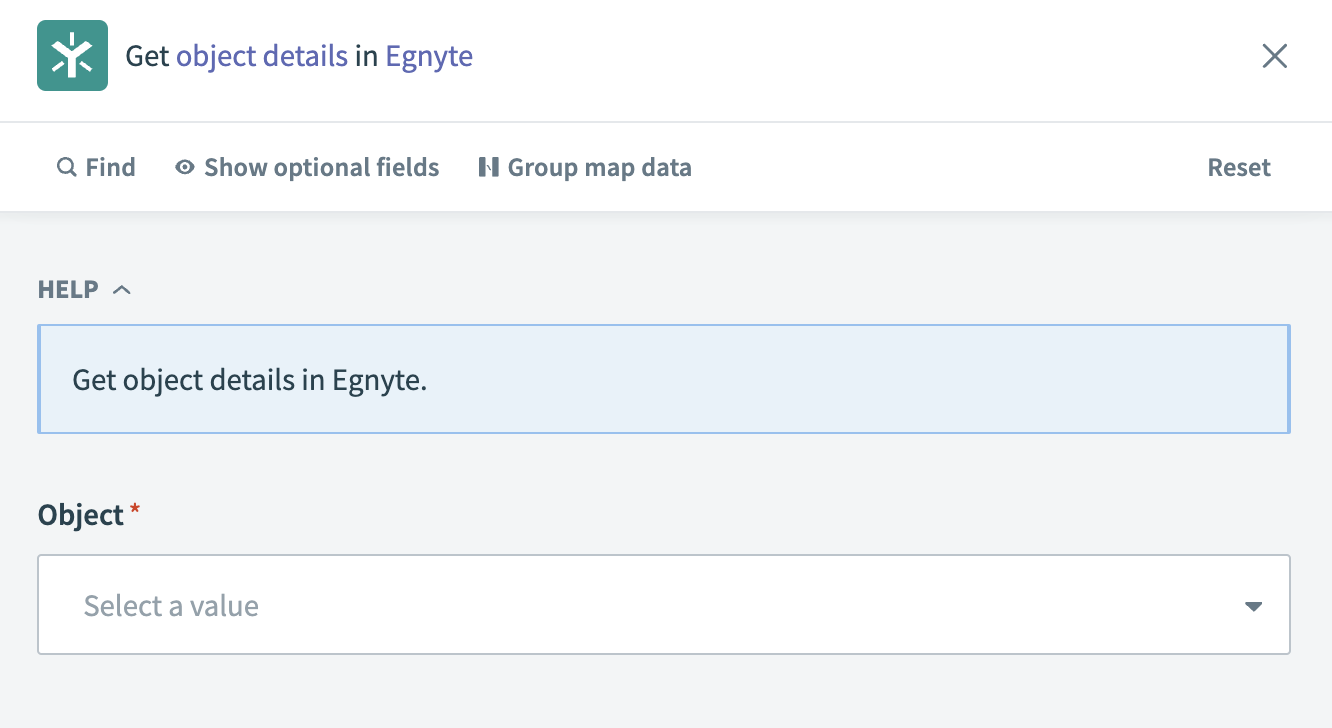Click the 'Get object details in Egnyte.' help box
The width and height of the screenshot is (1332, 728).
pos(663,379)
